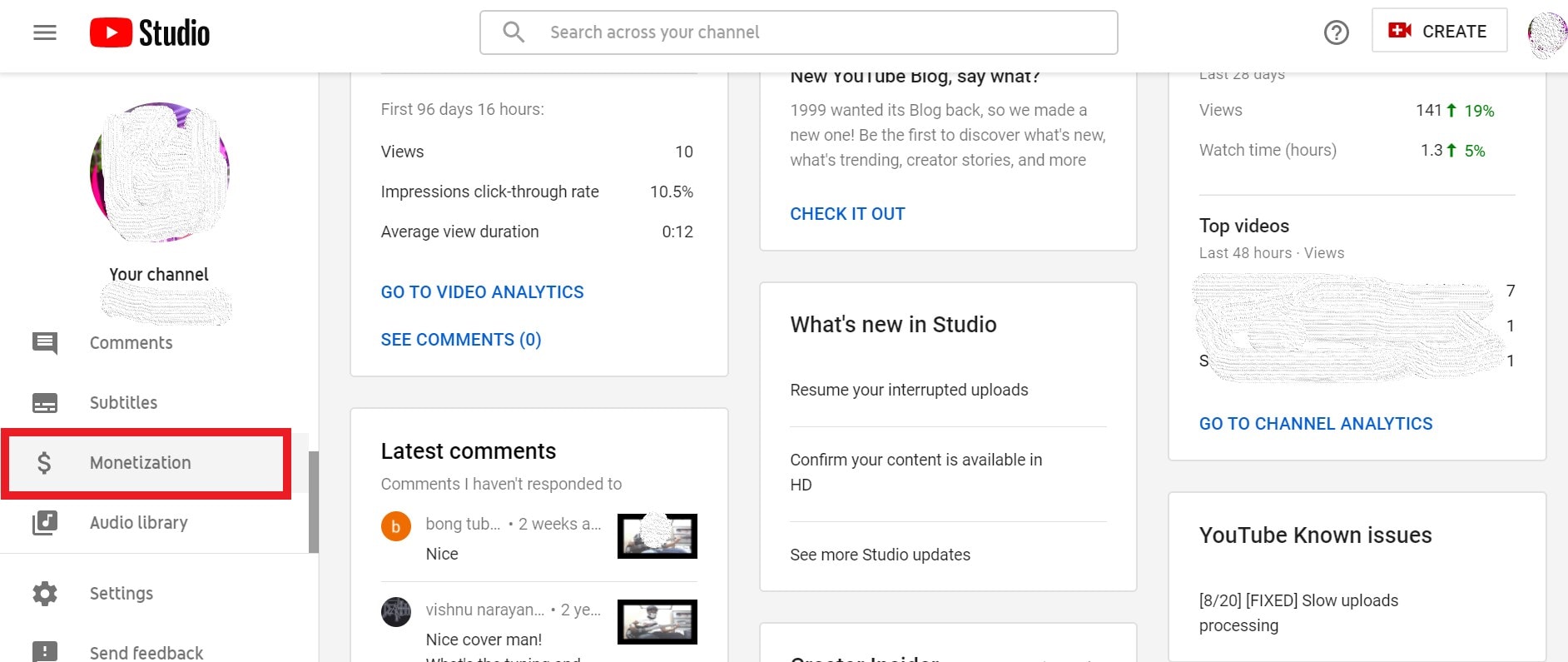The width and height of the screenshot is (1568, 662).
Task: Follow the GO TO VIDEO ANALYTICS link
Action: [x=483, y=292]
